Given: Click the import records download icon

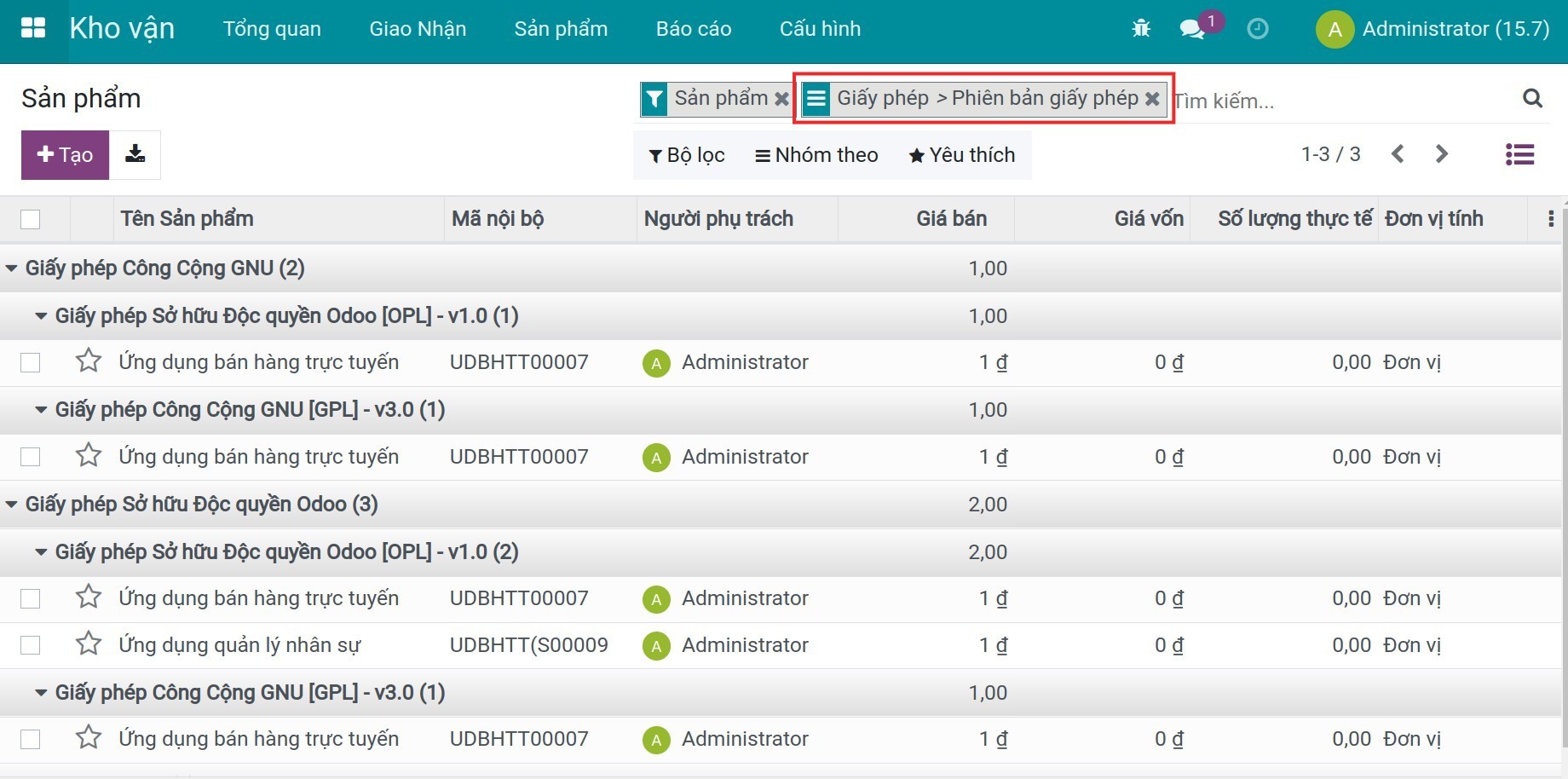Looking at the screenshot, I should (x=135, y=154).
